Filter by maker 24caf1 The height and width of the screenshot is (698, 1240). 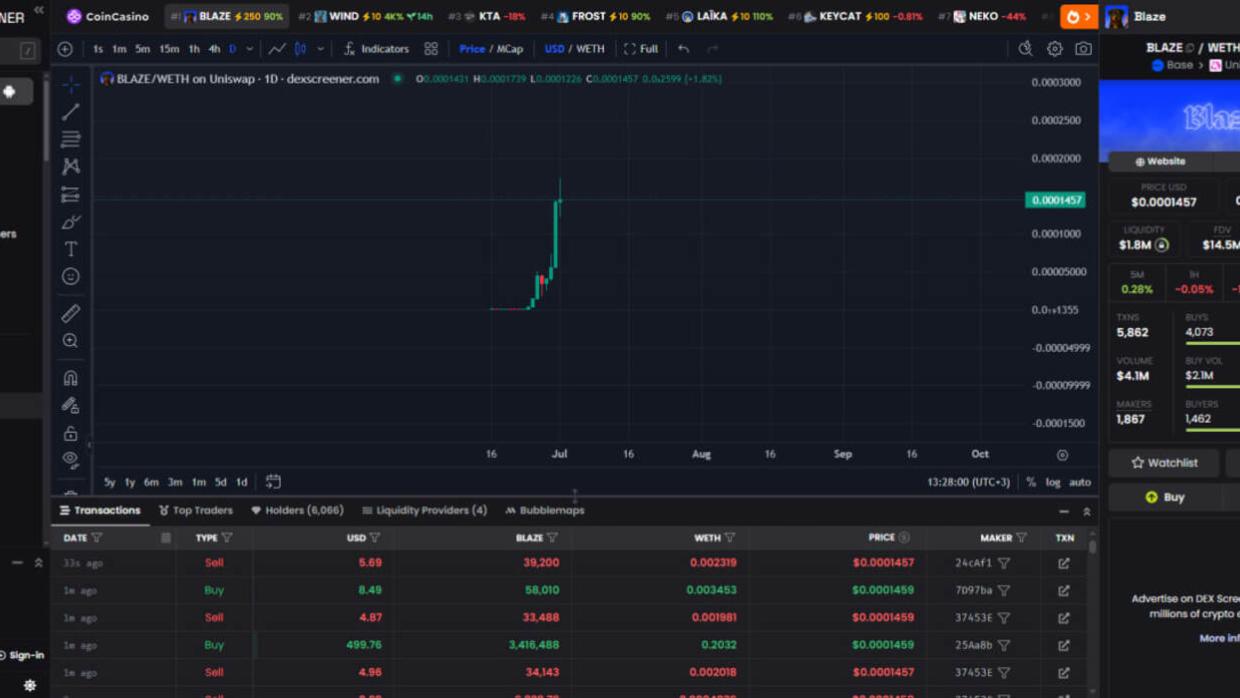pos(1004,563)
